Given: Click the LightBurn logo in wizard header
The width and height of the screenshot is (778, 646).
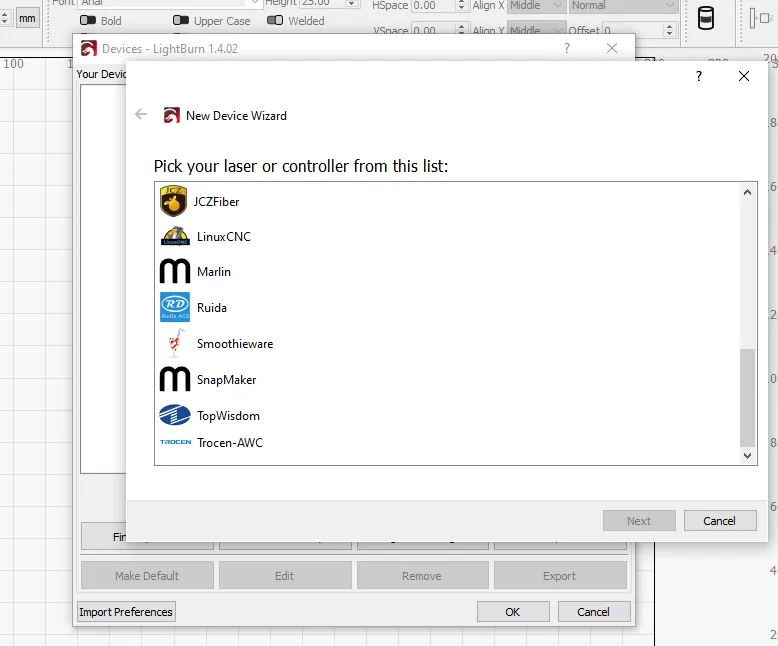Looking at the screenshot, I should 172,116.
